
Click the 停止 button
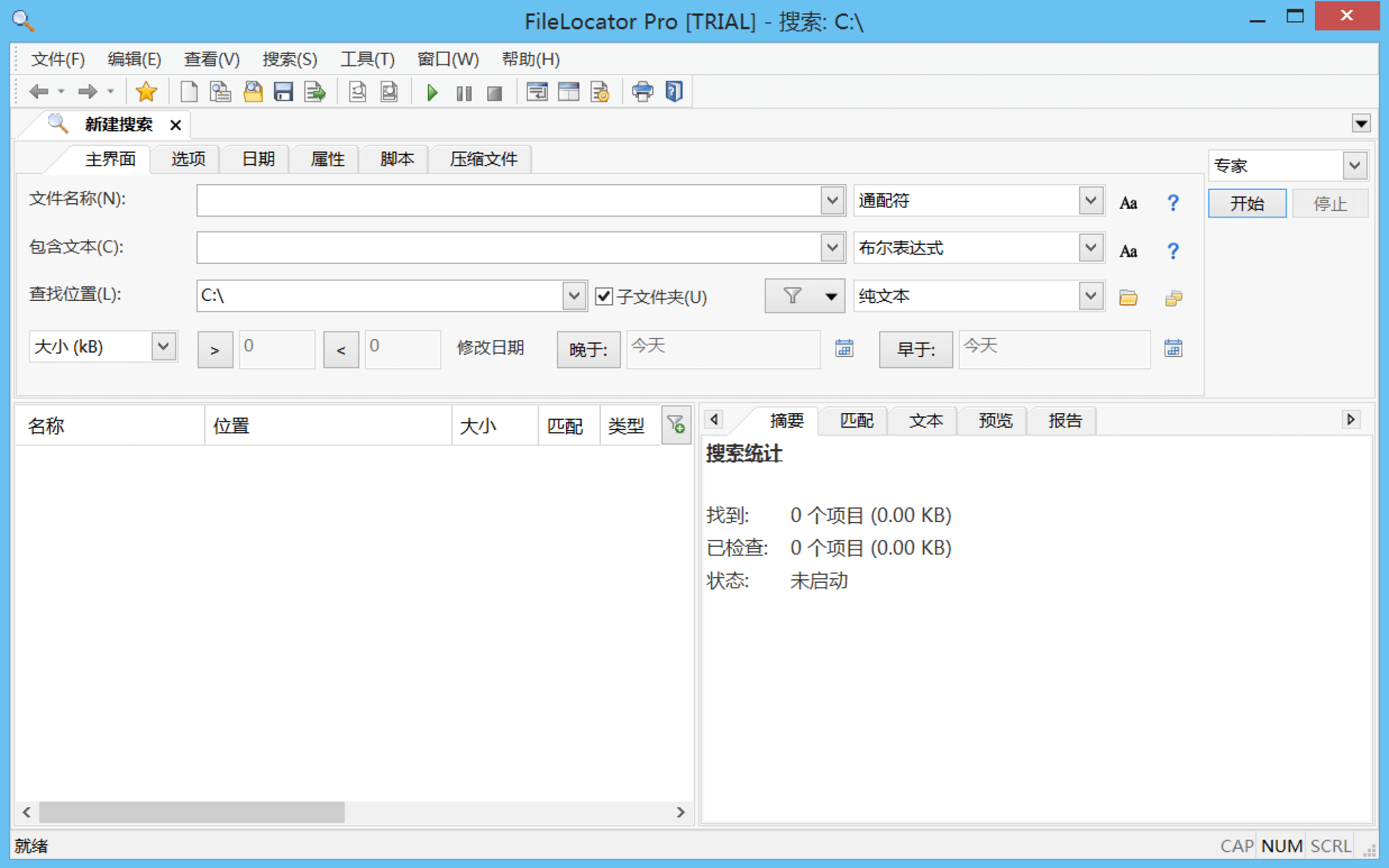click(1330, 203)
